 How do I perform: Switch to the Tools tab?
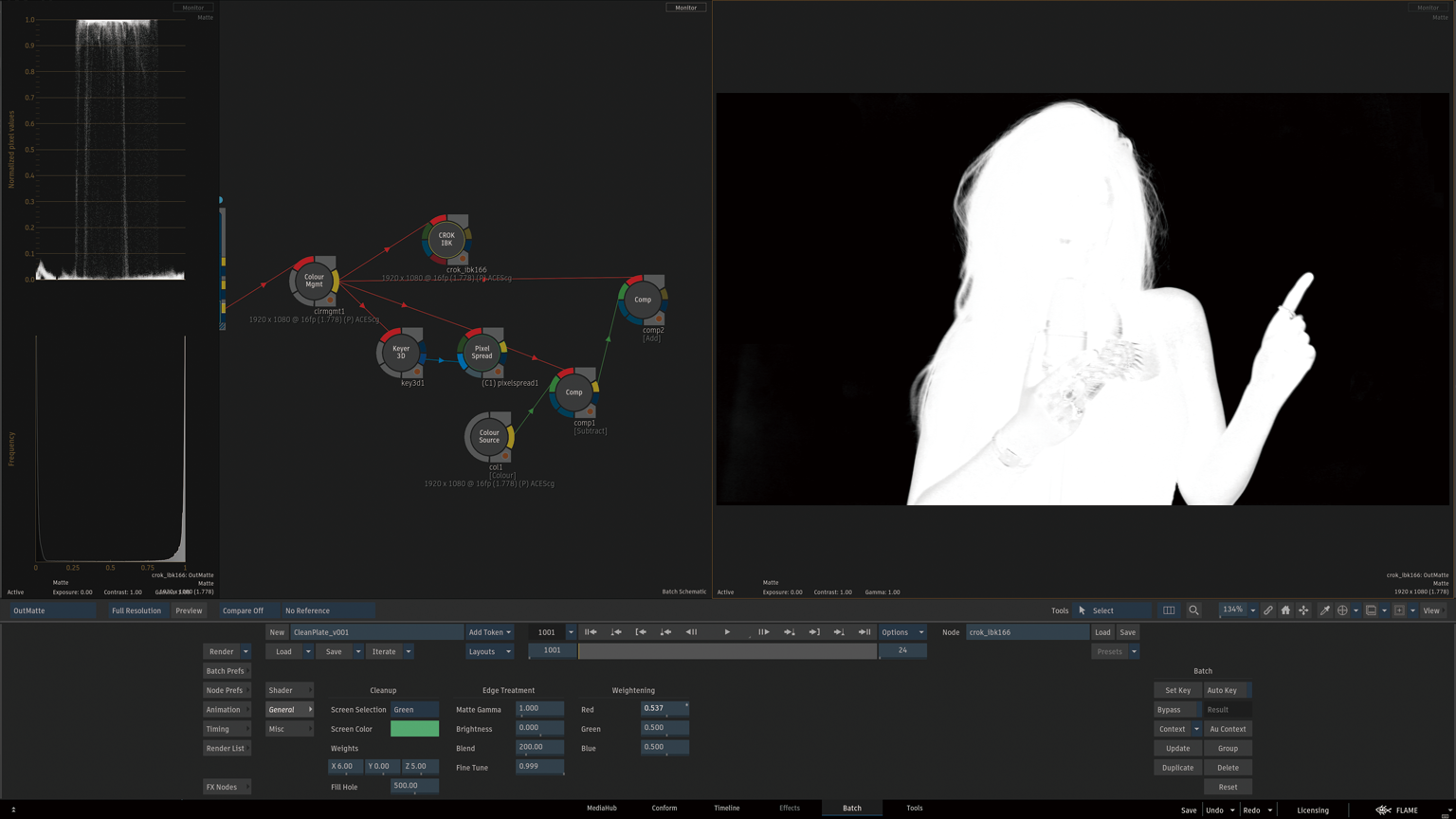(915, 808)
